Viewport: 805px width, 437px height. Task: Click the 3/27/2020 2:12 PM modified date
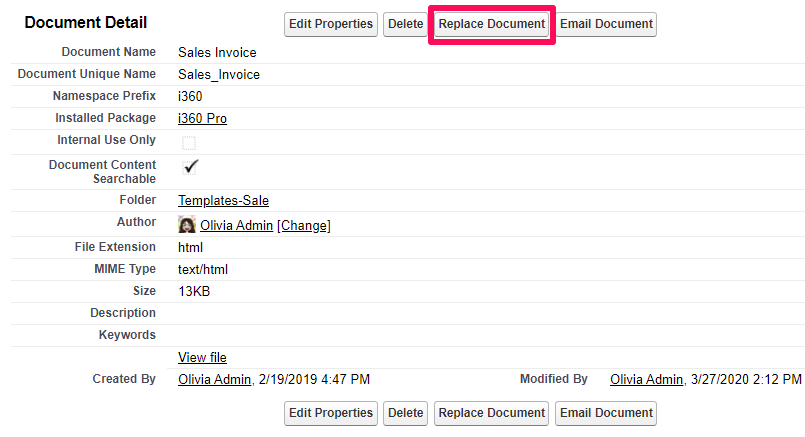[x=746, y=379]
